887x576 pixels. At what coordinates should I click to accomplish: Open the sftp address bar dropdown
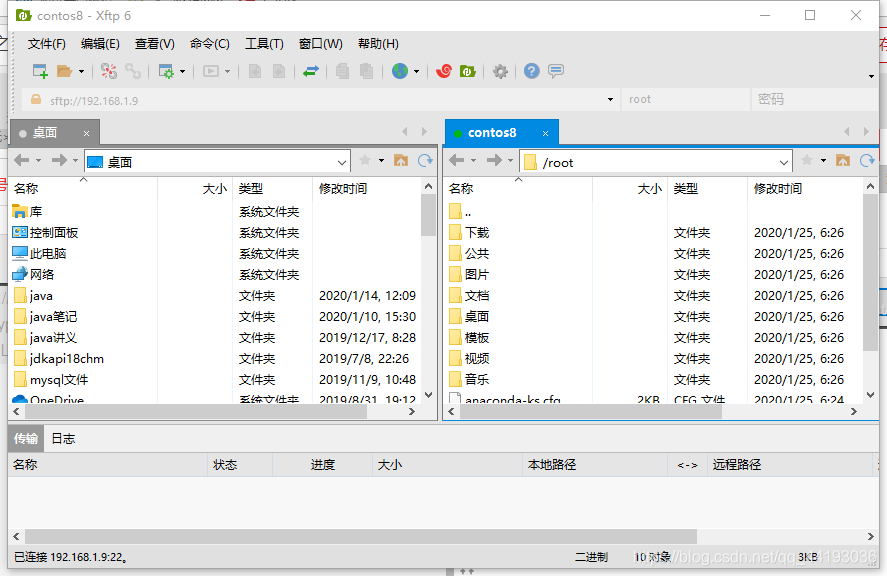[x=610, y=99]
